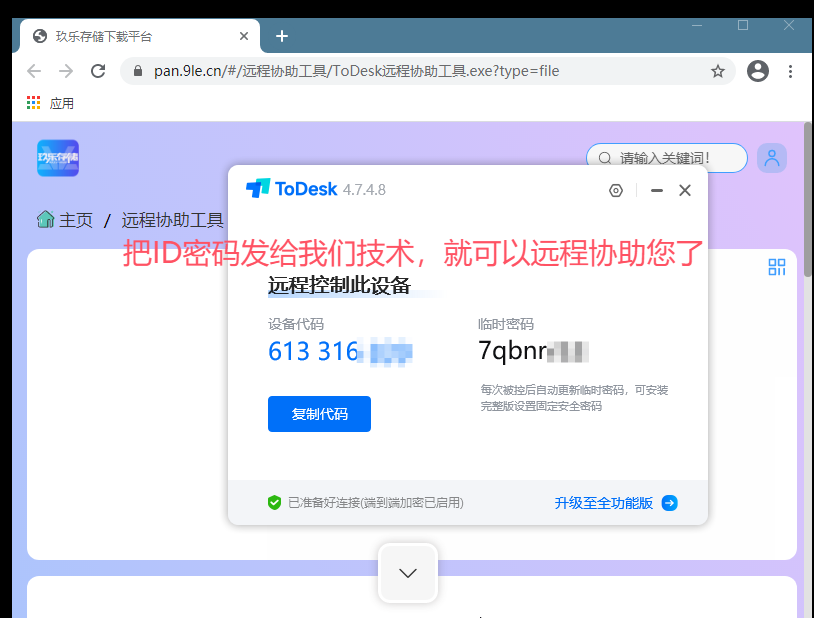Click the 玖乐存储 site logo
Viewport: 814px width, 618px height.
[x=58, y=158]
